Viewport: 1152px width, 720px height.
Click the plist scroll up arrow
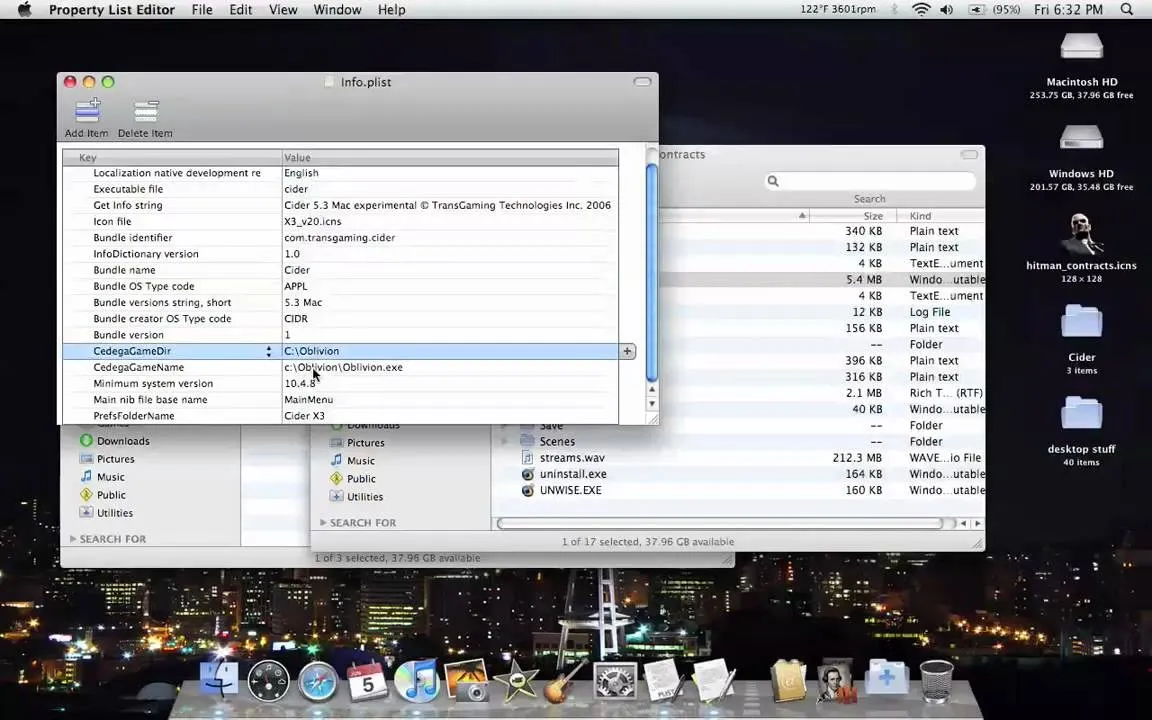[x=652, y=389]
